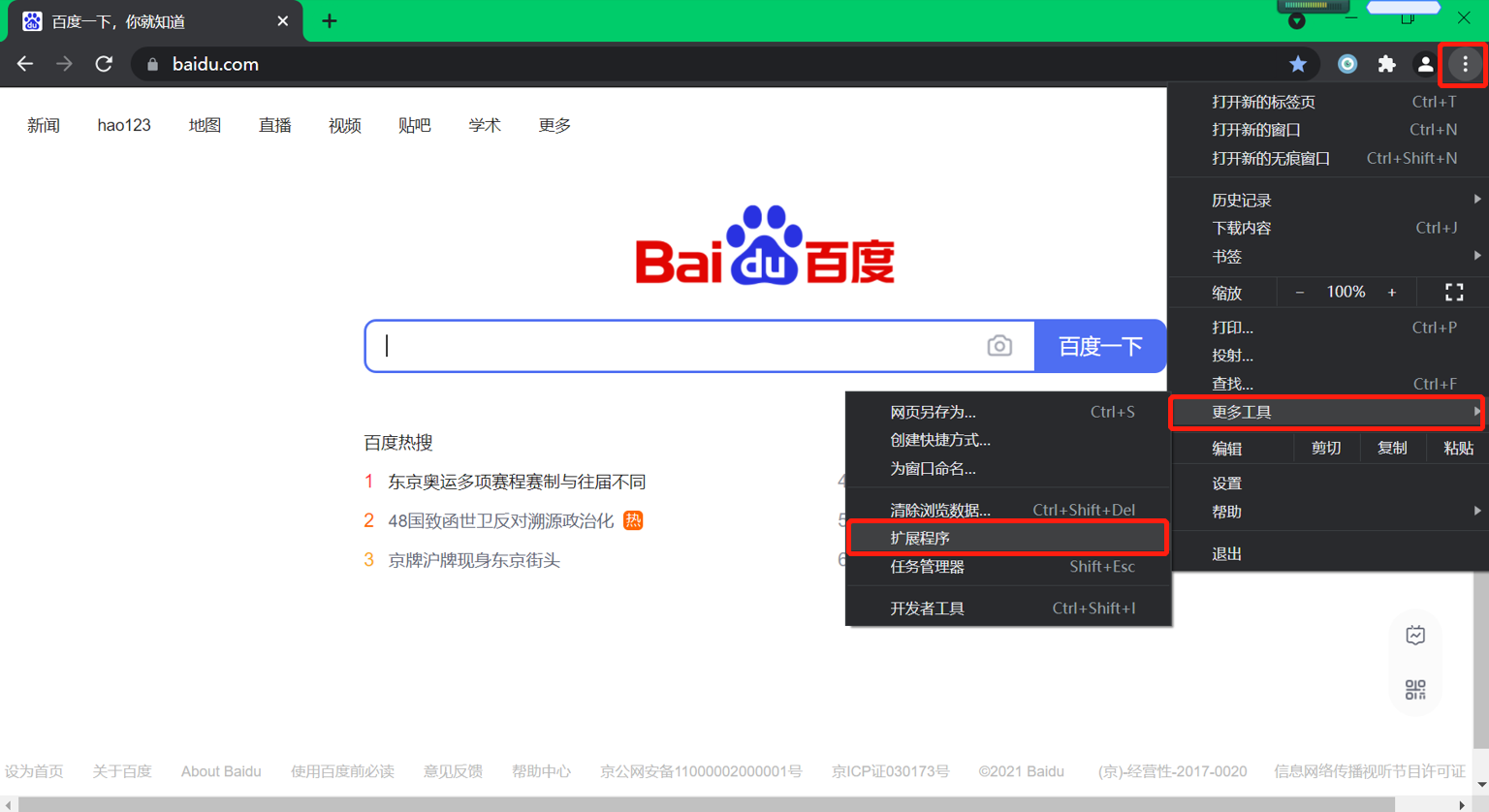Screen dimensions: 1489x812
Task: Select 打开新的窗口 menu item
Action: tap(1327, 130)
